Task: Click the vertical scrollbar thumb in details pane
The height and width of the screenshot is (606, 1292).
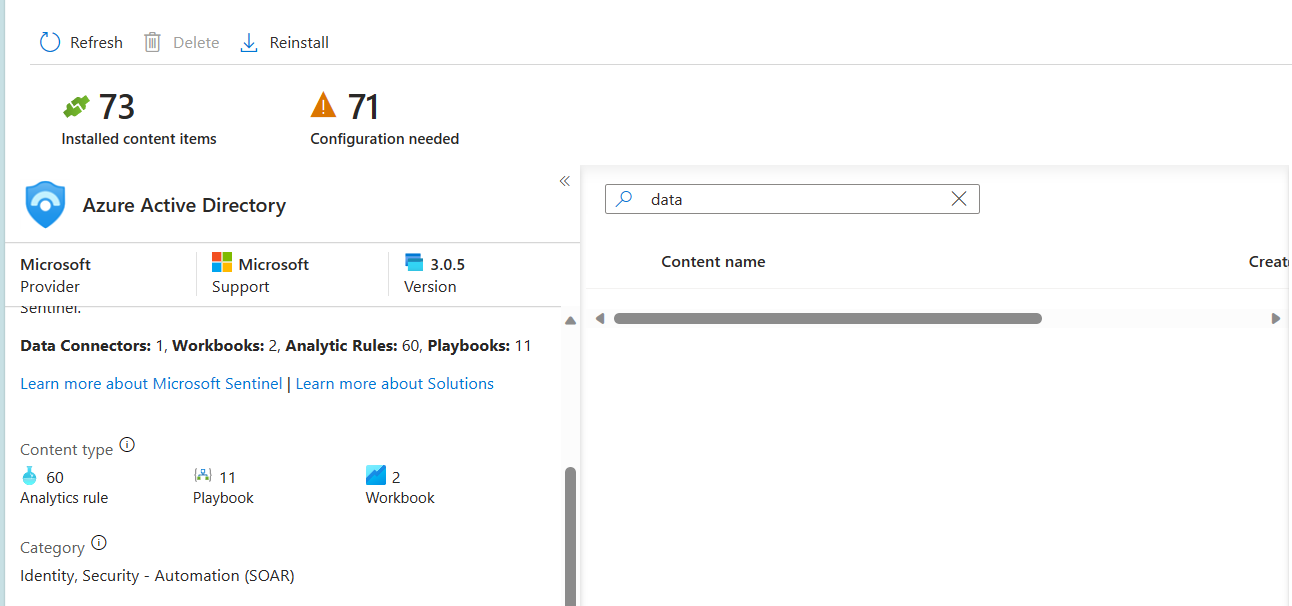Action: click(x=571, y=535)
